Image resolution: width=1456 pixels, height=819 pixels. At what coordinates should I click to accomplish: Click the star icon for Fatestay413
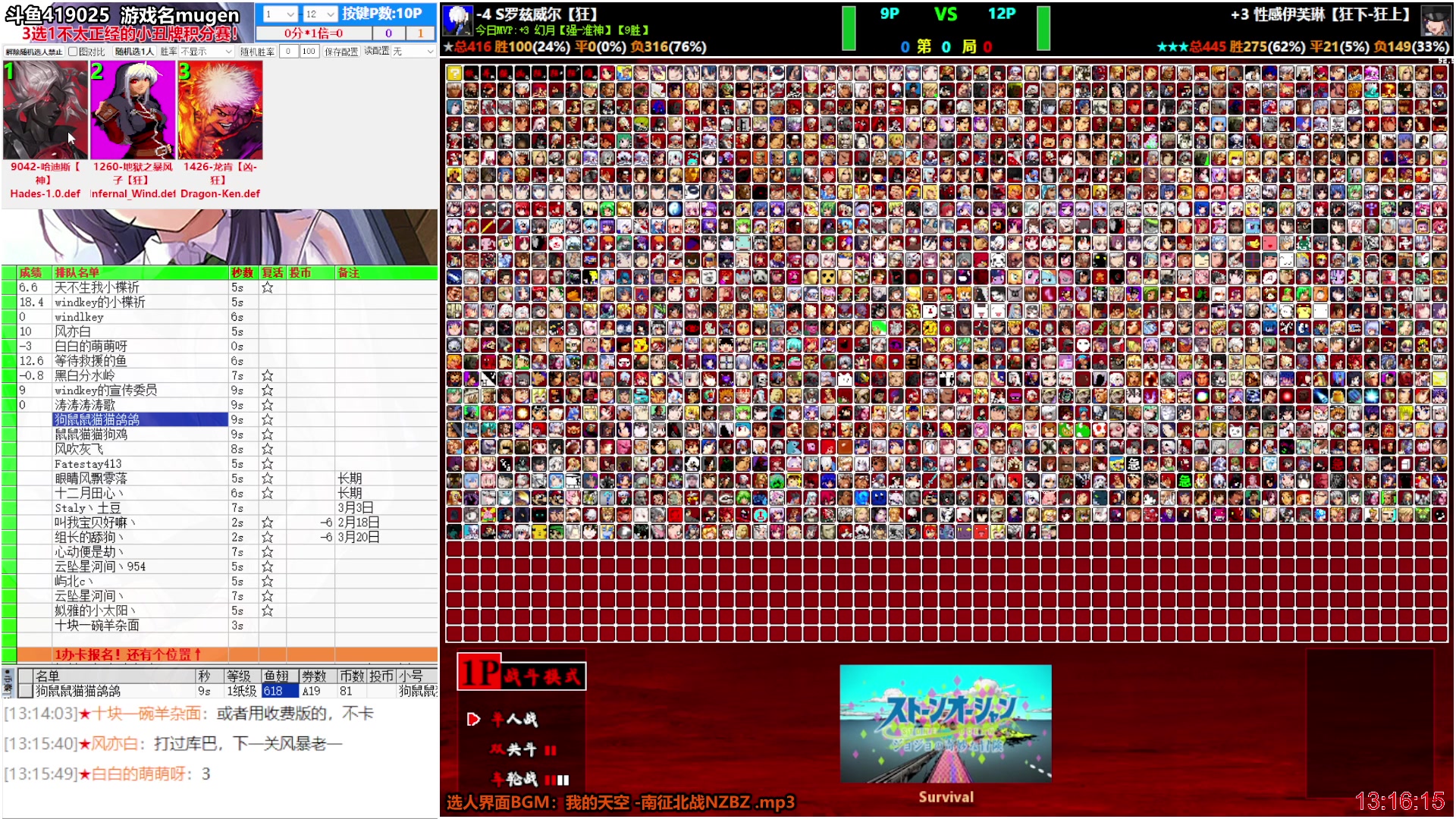click(267, 463)
